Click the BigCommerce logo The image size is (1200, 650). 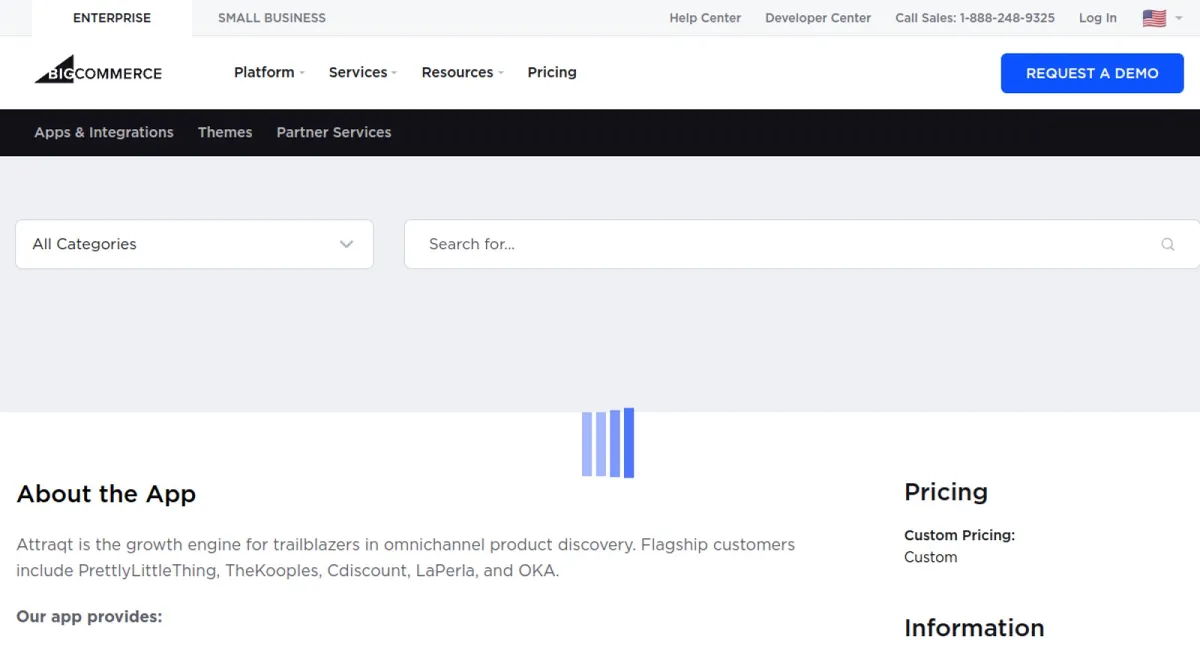point(97,71)
